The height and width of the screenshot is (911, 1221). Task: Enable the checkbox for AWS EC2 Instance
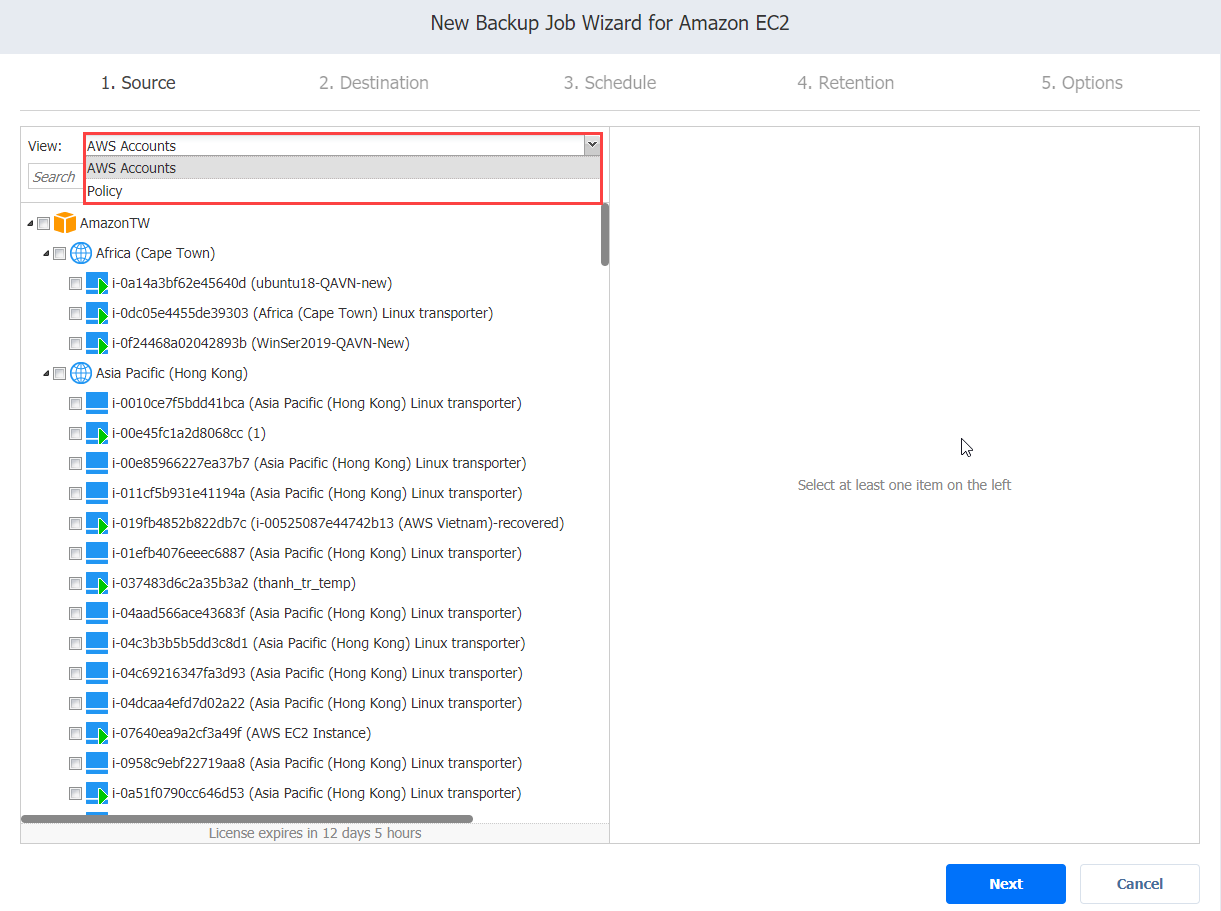76,734
